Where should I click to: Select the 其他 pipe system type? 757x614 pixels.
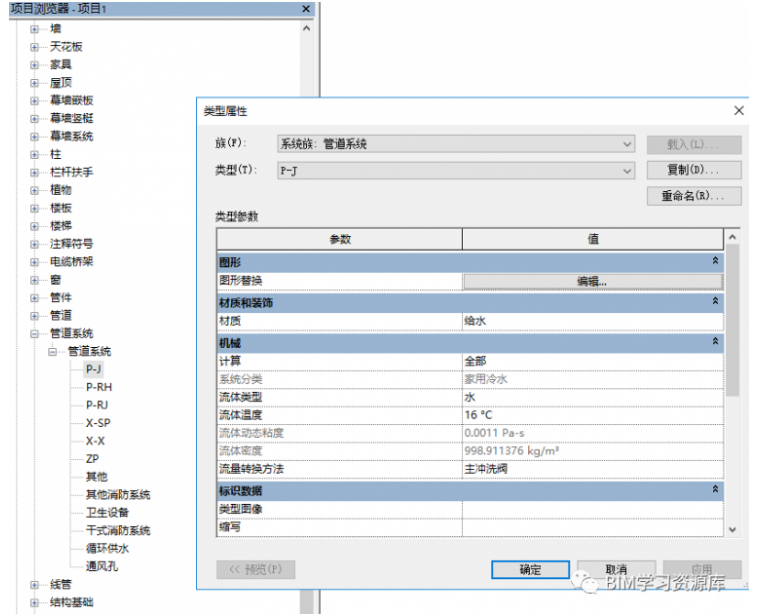pos(97,477)
